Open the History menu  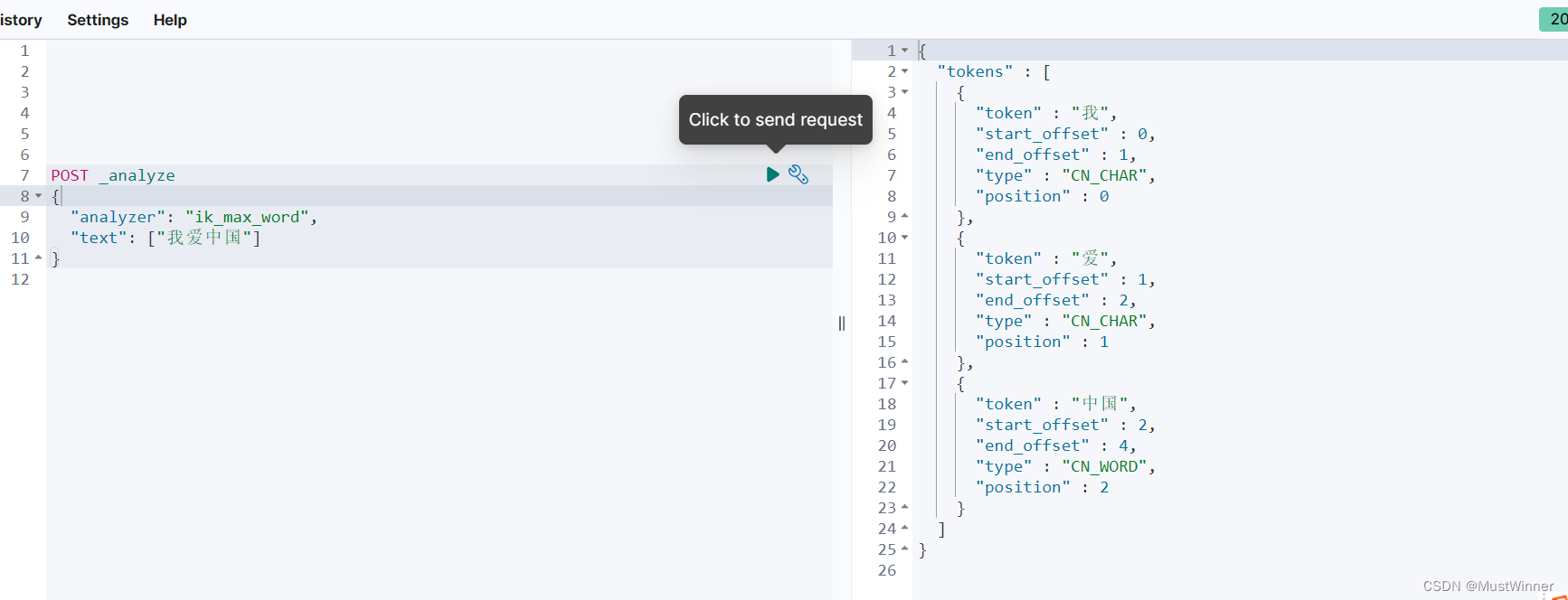[21, 20]
